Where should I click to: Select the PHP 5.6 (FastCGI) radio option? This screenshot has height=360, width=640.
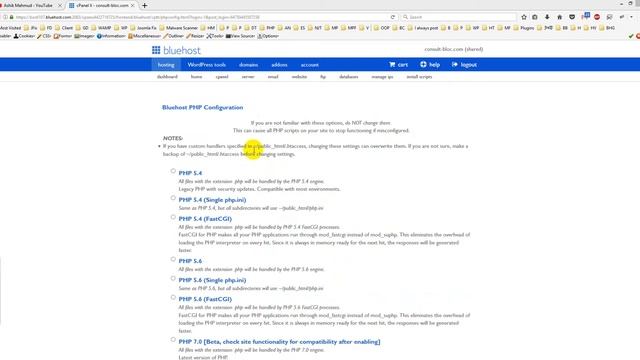(173, 298)
